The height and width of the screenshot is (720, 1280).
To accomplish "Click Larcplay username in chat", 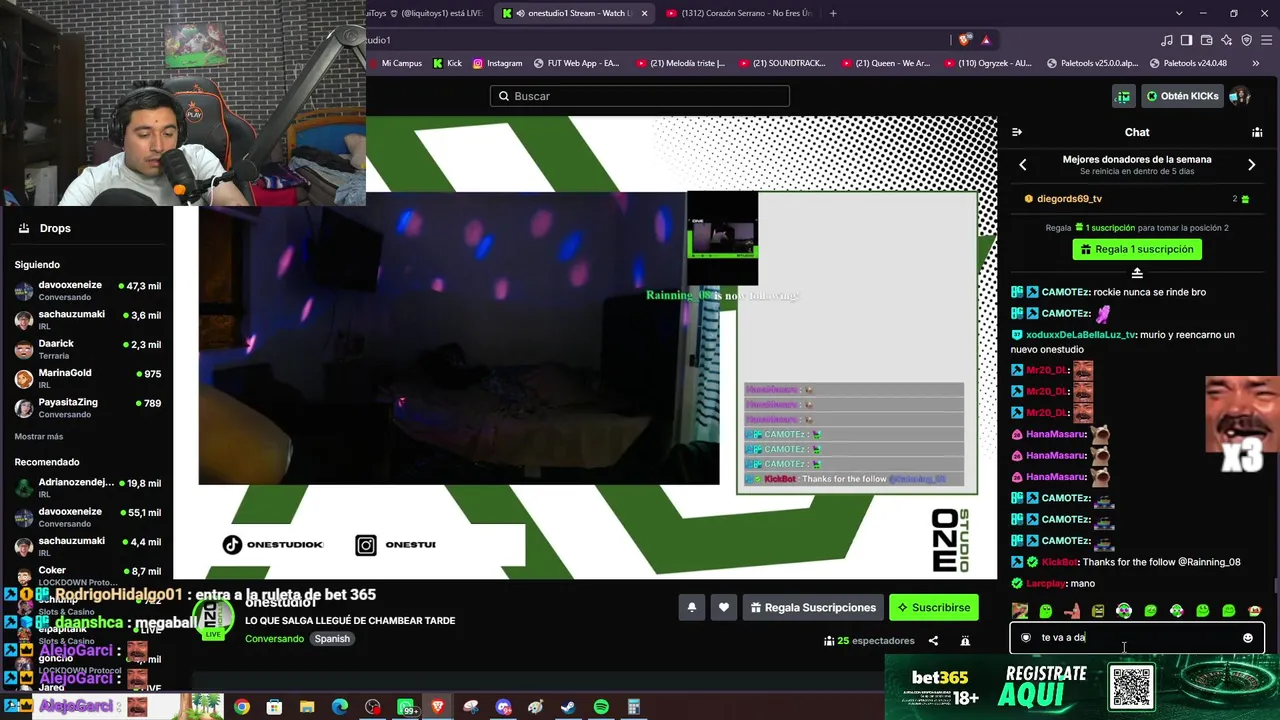I will (1046, 583).
